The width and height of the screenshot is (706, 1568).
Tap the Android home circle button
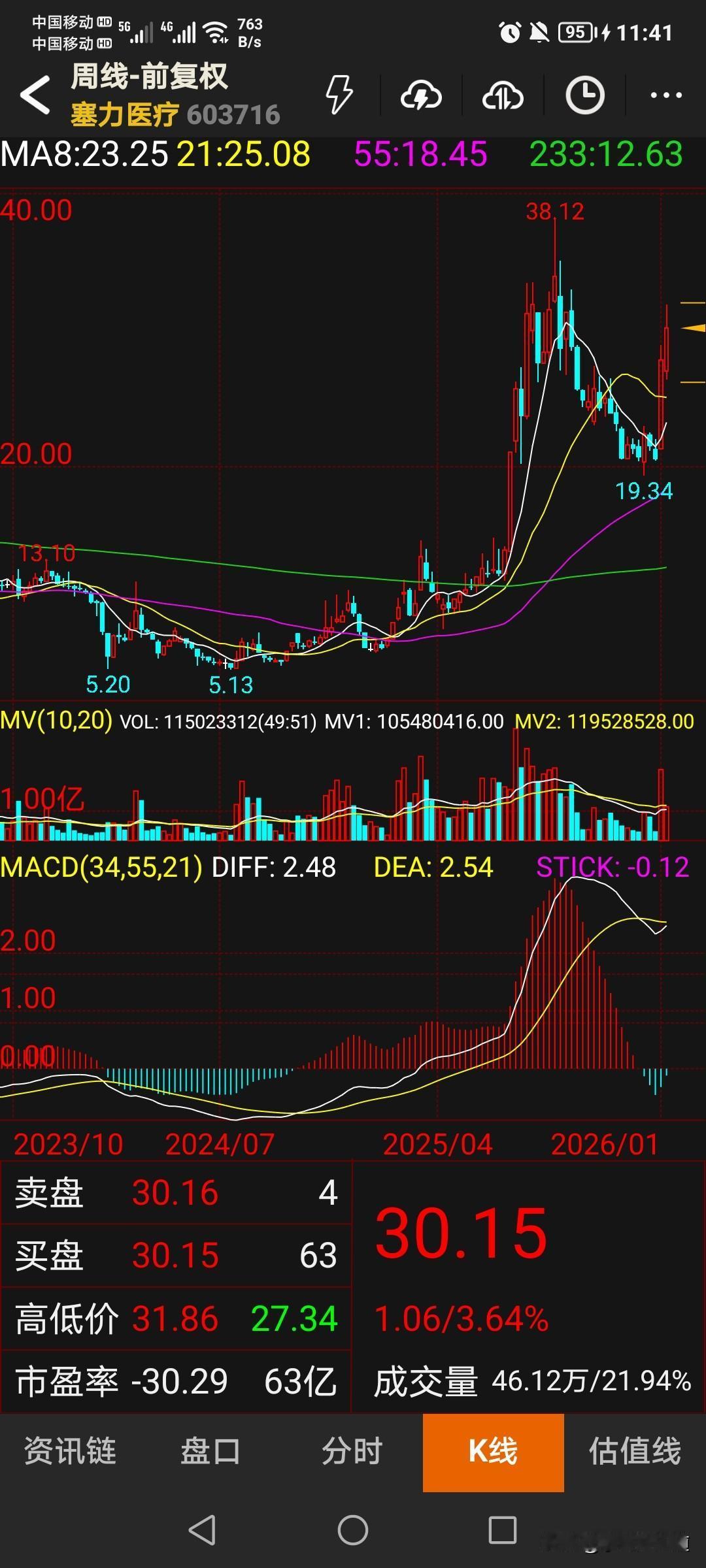tap(353, 1530)
